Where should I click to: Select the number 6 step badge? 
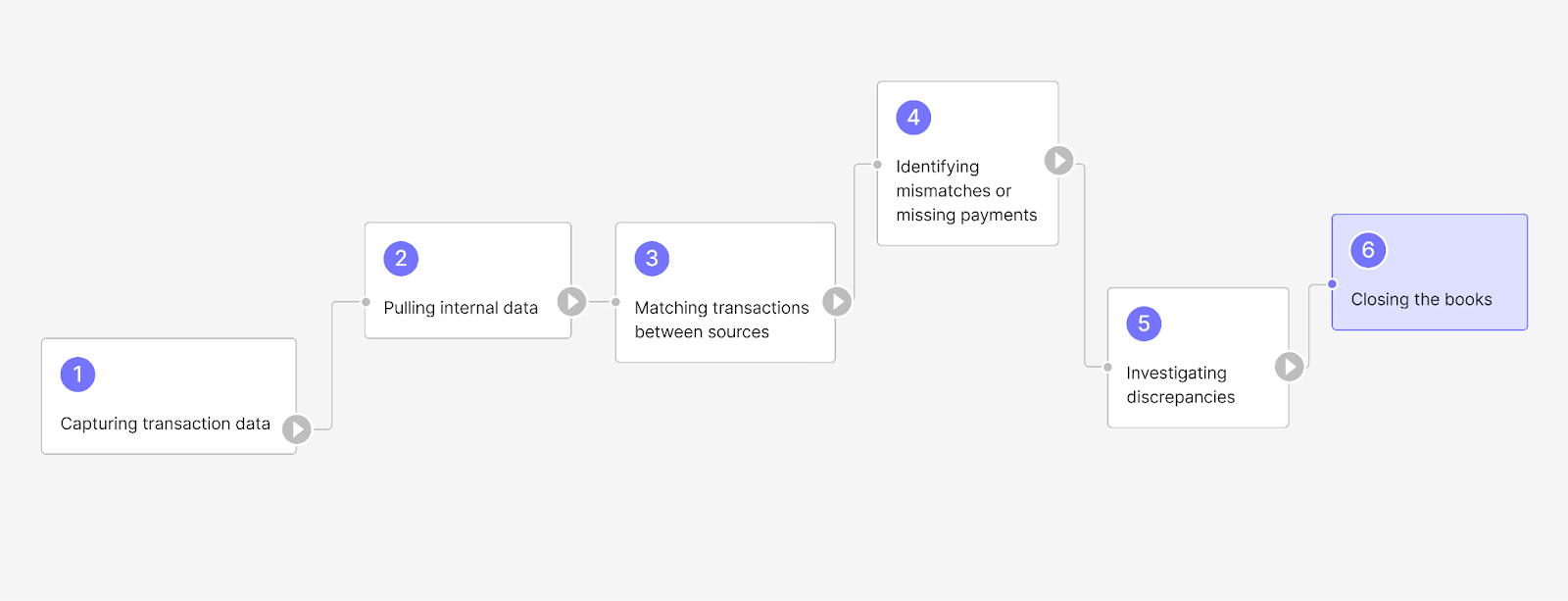(x=1368, y=250)
